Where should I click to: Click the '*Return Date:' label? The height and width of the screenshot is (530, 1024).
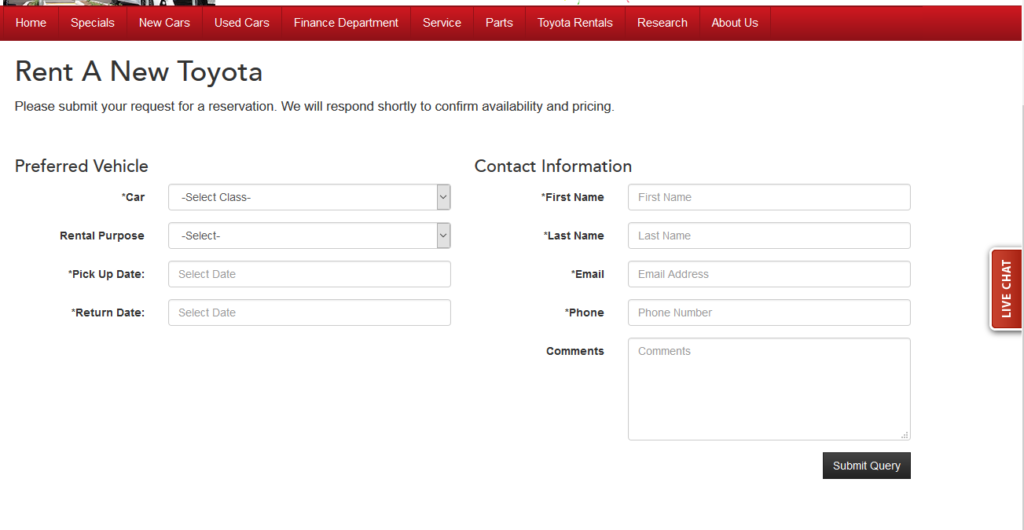pos(108,313)
